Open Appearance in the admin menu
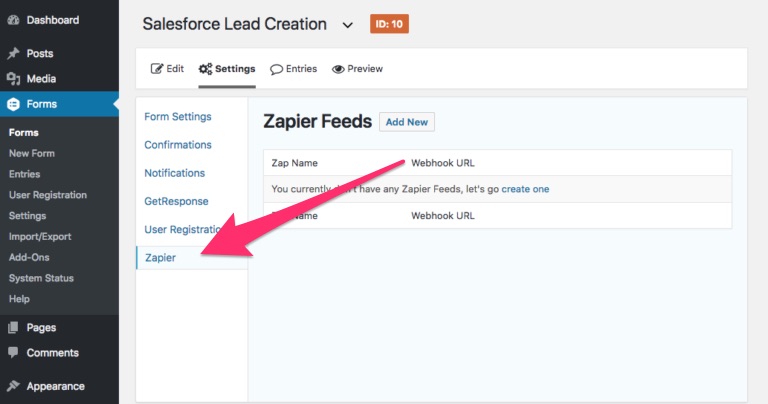This screenshot has width=768, height=404. [x=55, y=386]
